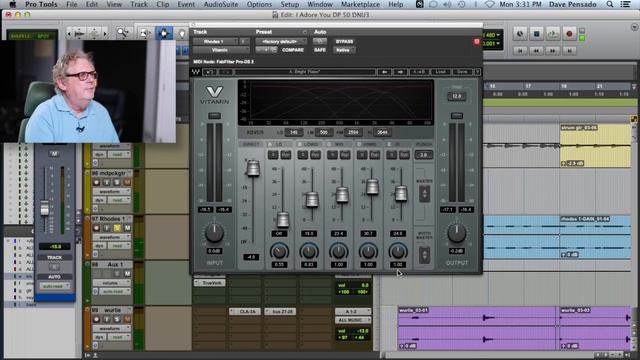This screenshot has width=640, height=360.
Task: Select the Trim tool
Action: pyautogui.click(x=145, y=33)
